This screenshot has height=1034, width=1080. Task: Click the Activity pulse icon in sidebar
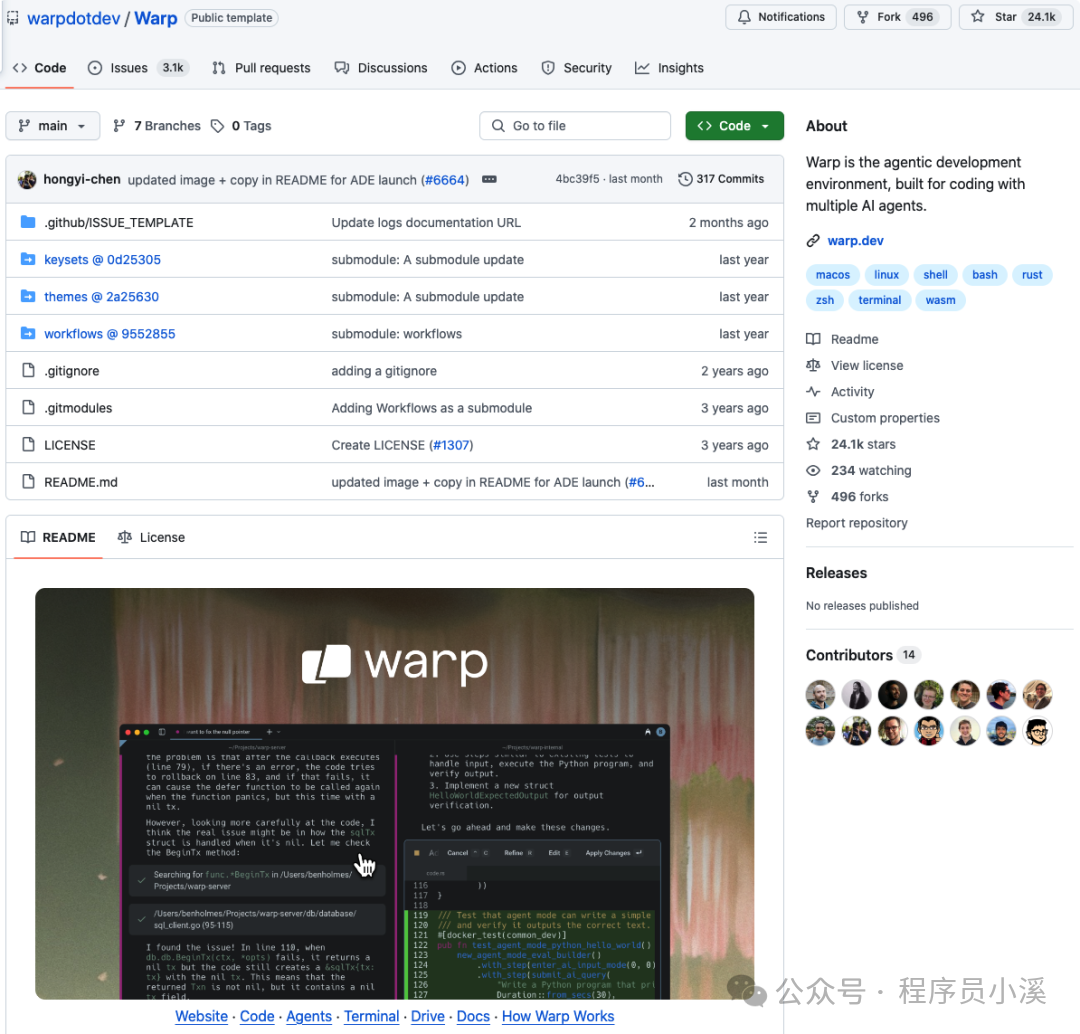pos(814,391)
